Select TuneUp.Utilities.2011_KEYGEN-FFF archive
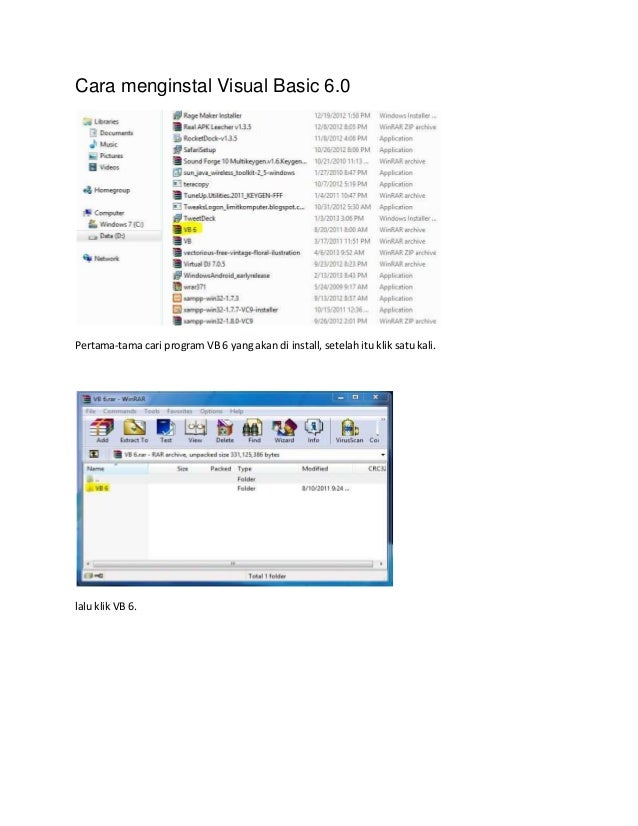This screenshot has width=638, height=826. pyautogui.click(x=228, y=195)
